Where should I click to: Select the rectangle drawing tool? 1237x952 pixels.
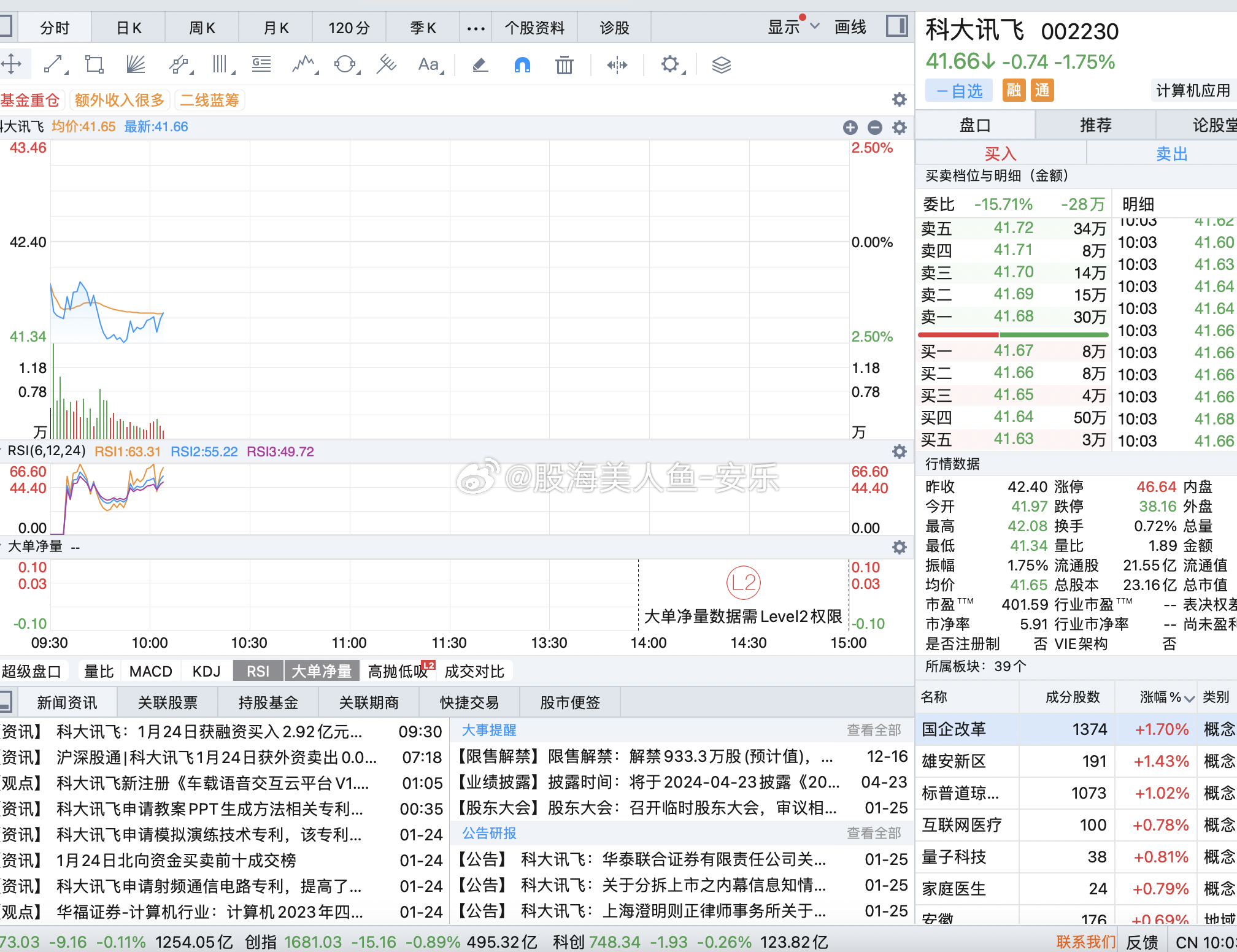pos(94,64)
